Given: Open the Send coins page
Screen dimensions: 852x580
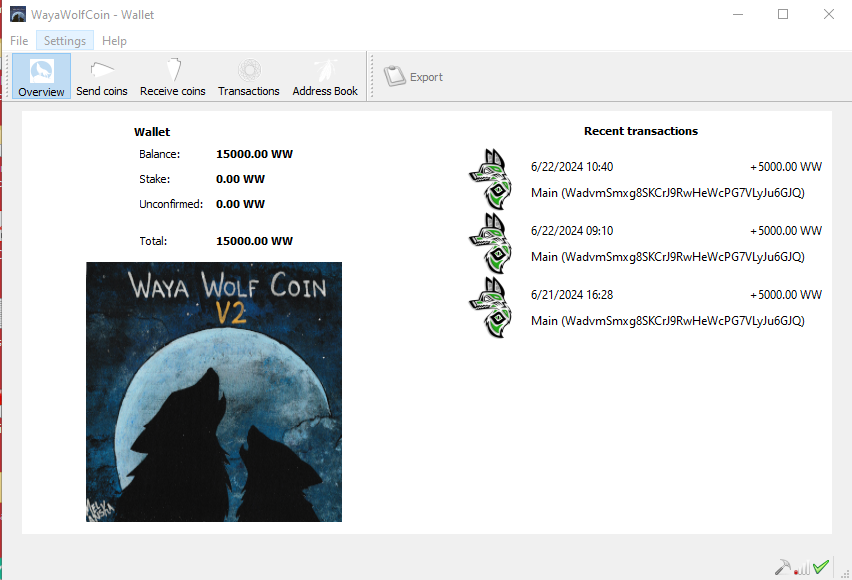Looking at the screenshot, I should (x=102, y=76).
